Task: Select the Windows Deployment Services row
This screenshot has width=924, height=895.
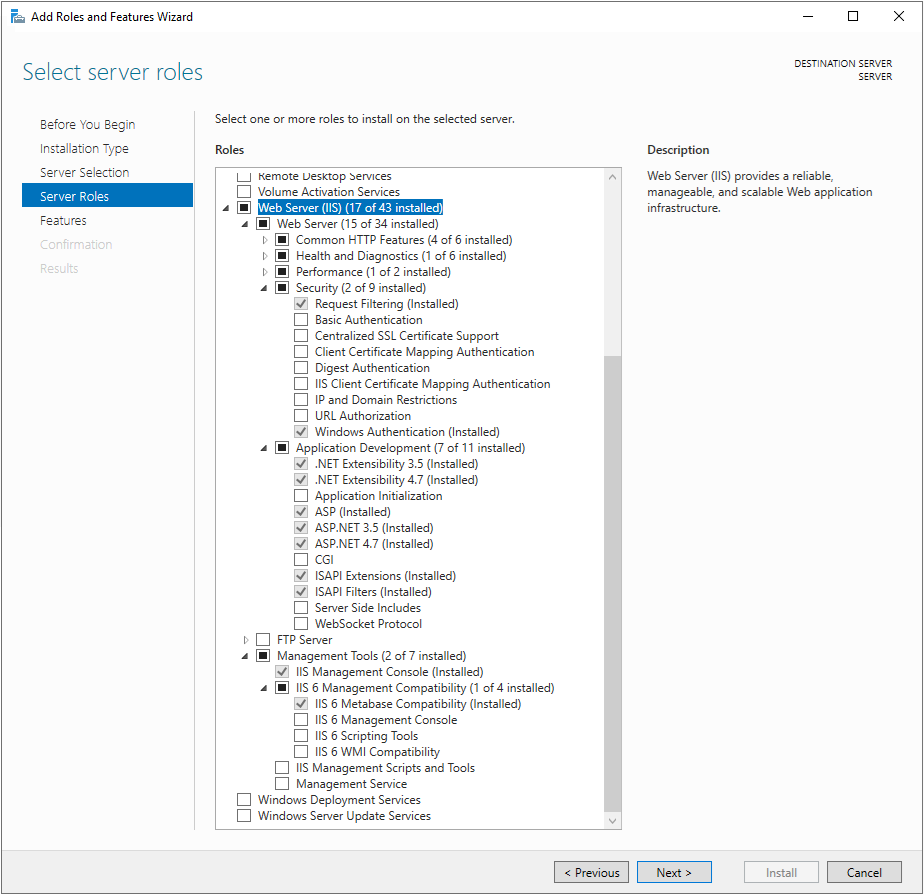Action: (x=339, y=800)
